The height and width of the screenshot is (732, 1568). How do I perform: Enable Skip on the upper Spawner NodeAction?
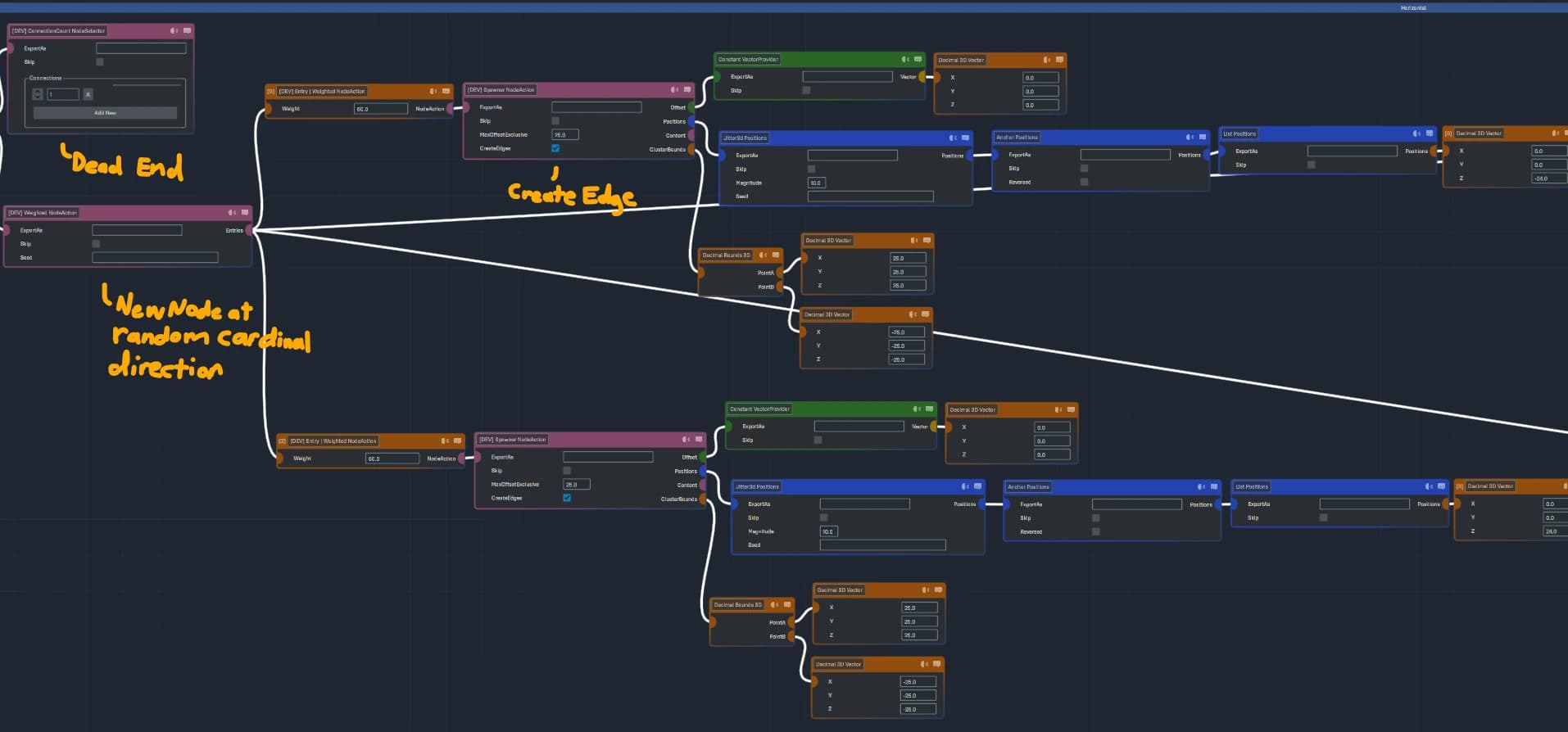(555, 120)
